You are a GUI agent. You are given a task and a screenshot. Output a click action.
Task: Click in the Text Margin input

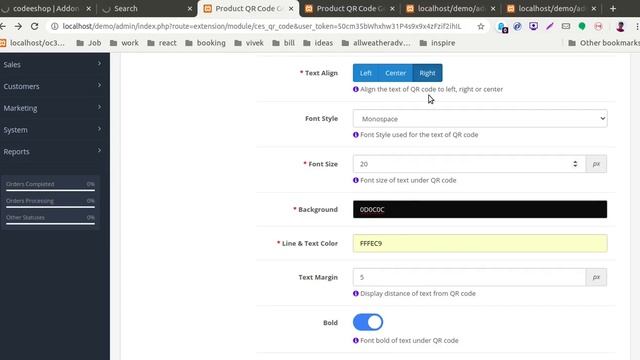click(x=469, y=277)
